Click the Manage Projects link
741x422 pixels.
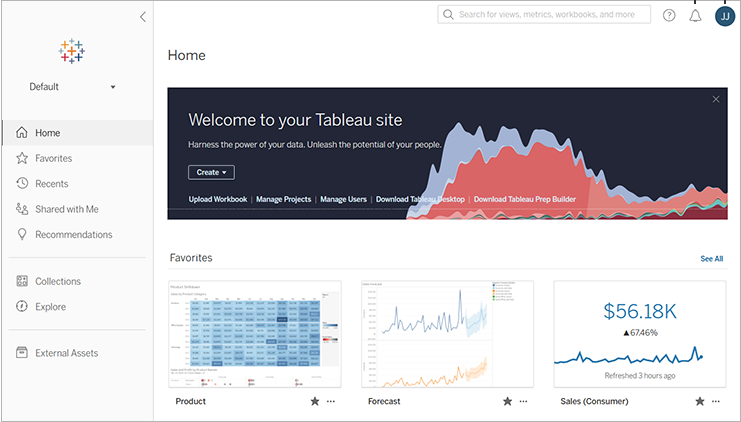(284, 199)
